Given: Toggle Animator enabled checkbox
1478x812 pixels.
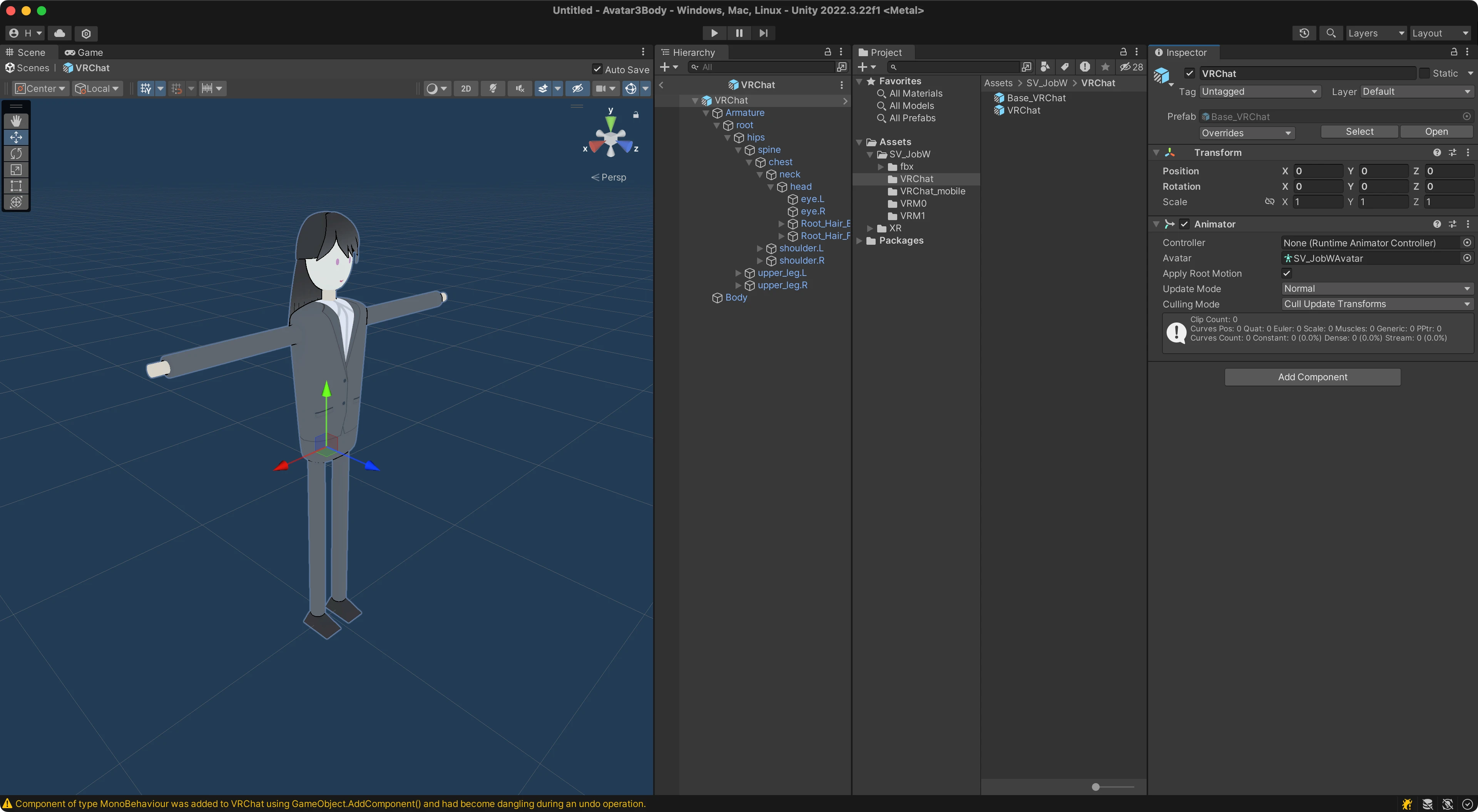Looking at the screenshot, I should [1184, 224].
